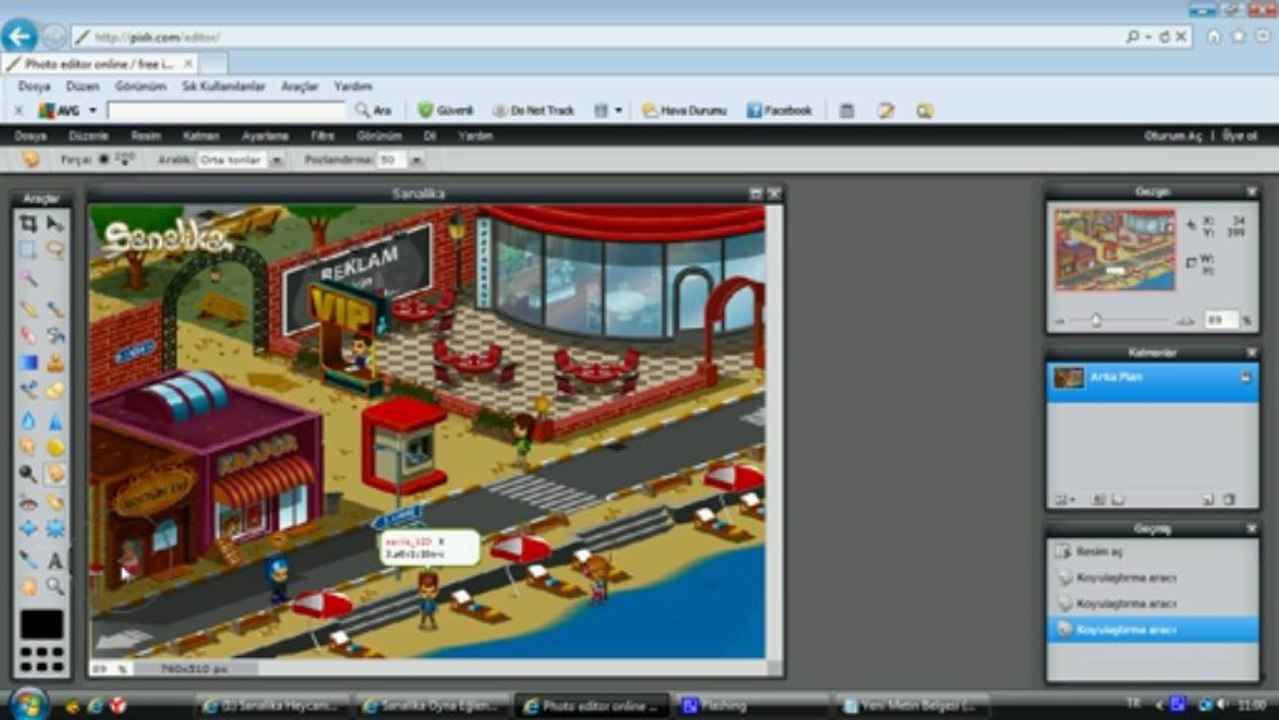The width and height of the screenshot is (1279, 720).
Task: Open the black main color swatch
Action: 42,624
